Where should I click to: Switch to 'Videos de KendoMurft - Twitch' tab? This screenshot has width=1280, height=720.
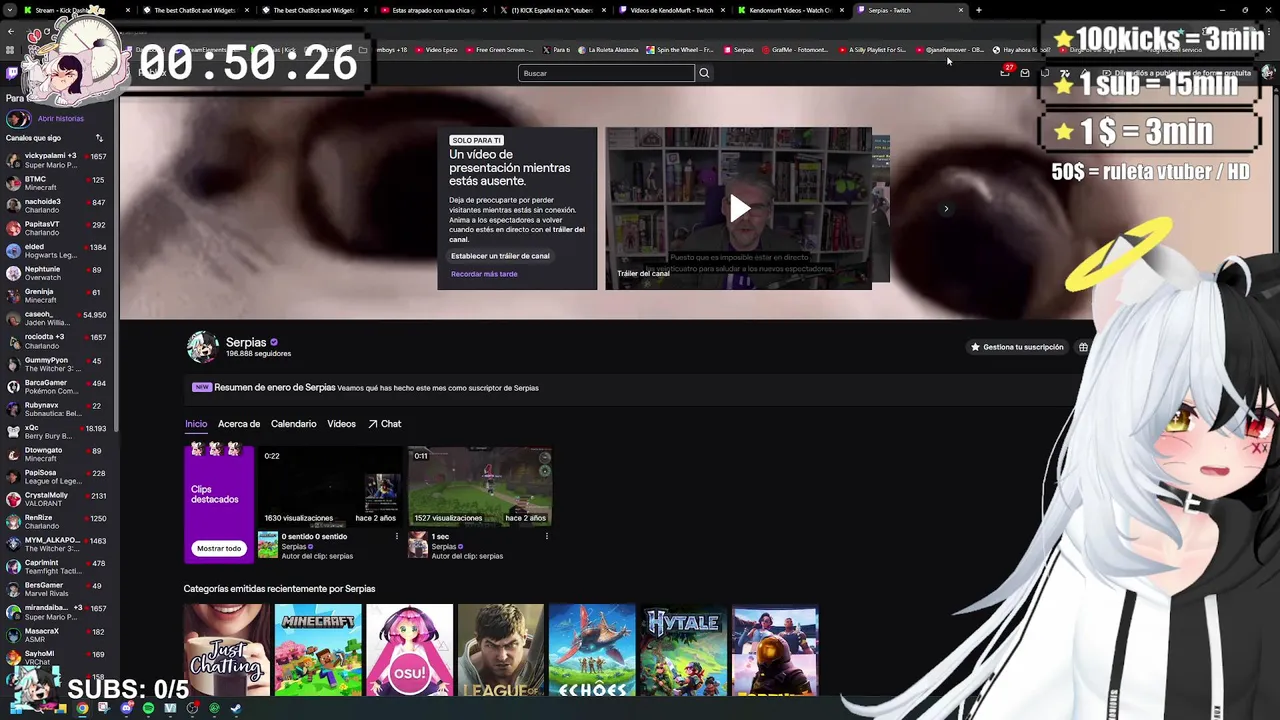pyautogui.click(x=671, y=10)
